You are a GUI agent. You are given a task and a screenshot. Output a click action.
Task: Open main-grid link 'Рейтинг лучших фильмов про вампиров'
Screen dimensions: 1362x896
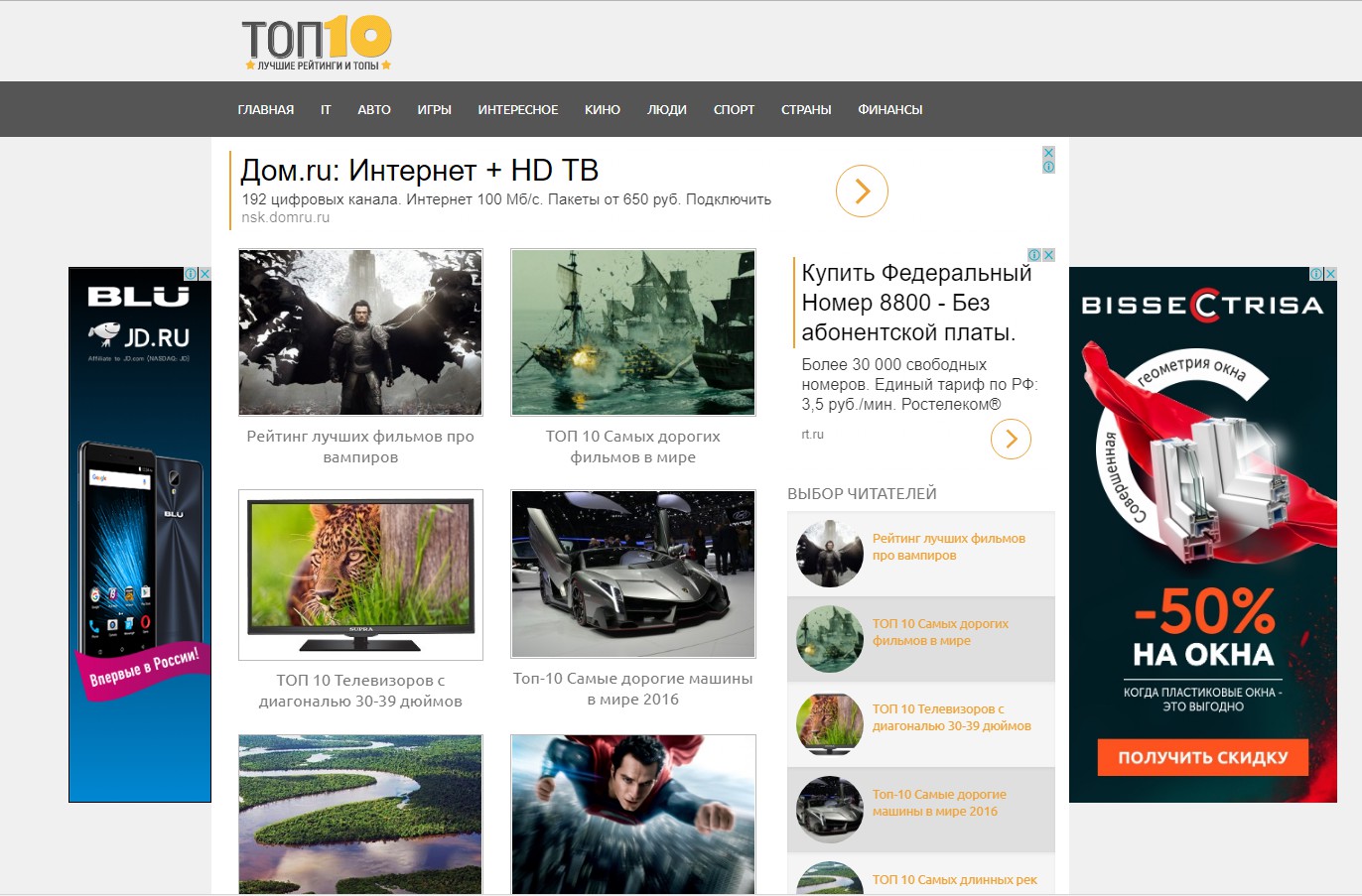[x=360, y=447]
